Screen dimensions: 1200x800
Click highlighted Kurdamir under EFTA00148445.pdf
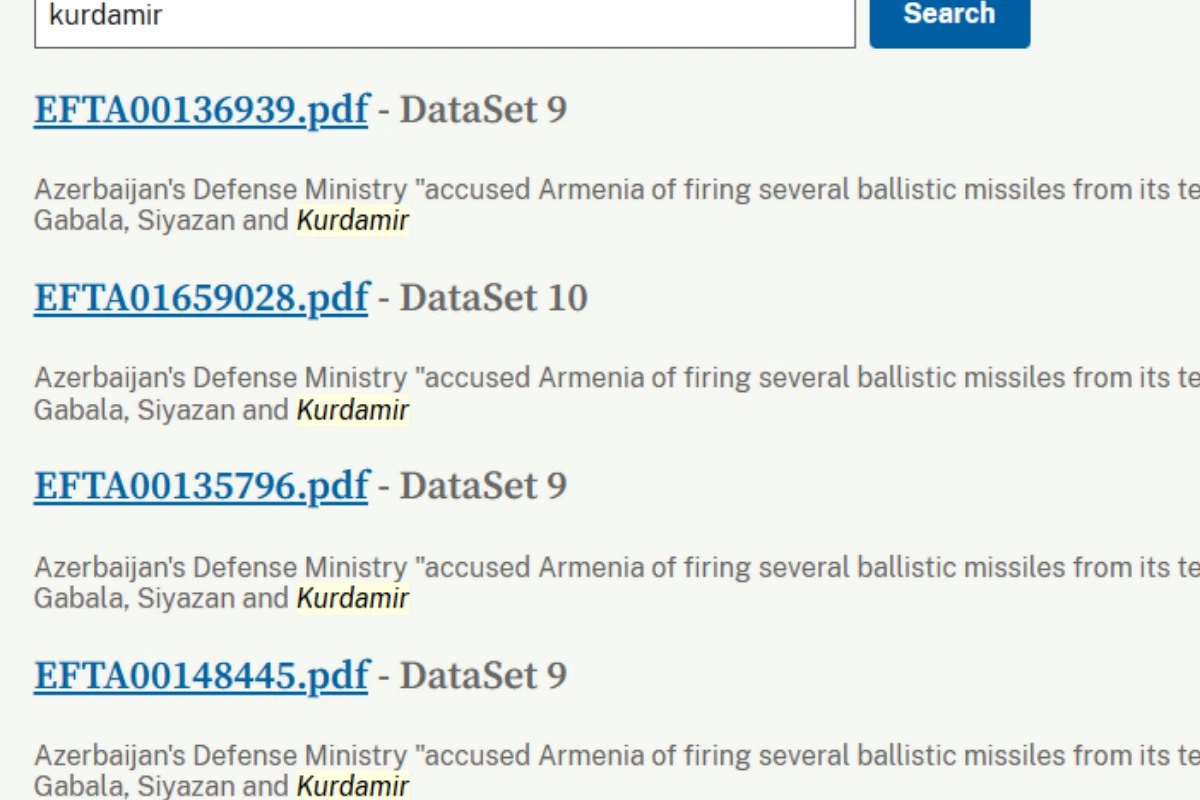tap(353, 785)
